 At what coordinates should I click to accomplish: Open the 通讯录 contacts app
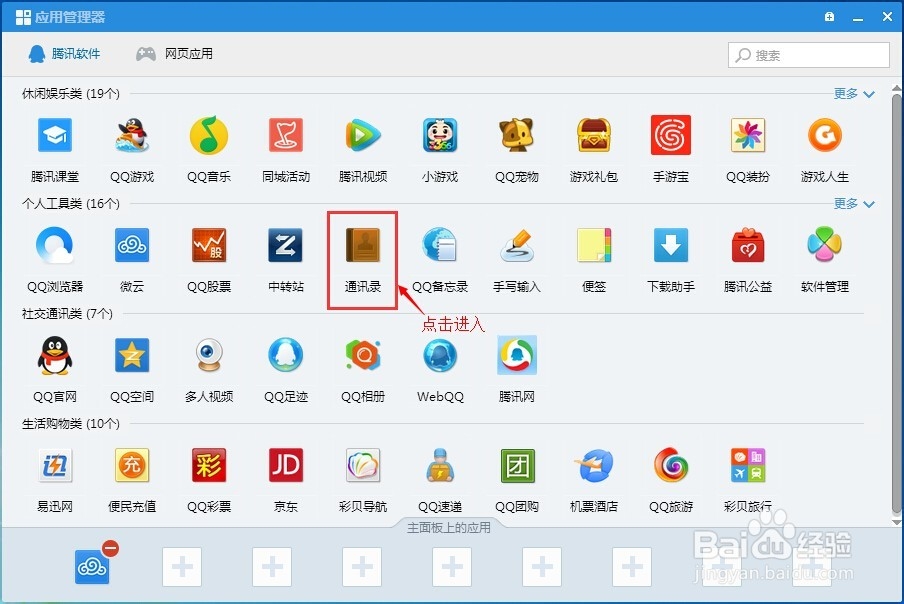(x=362, y=245)
